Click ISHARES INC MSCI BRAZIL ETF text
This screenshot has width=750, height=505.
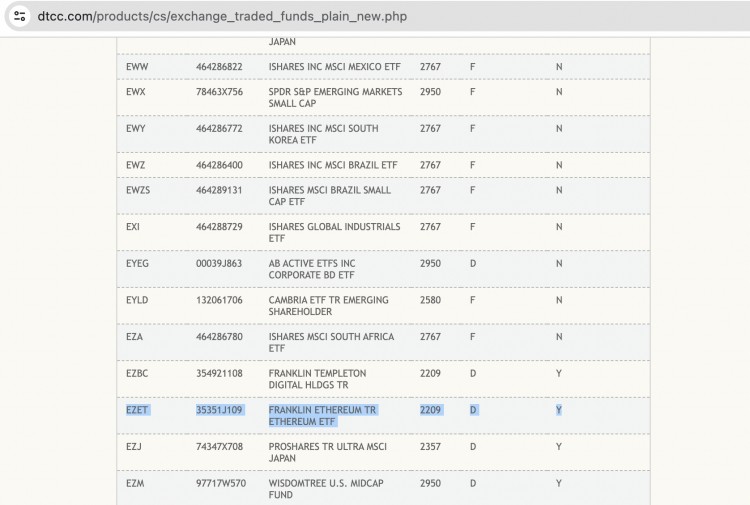click(332, 165)
